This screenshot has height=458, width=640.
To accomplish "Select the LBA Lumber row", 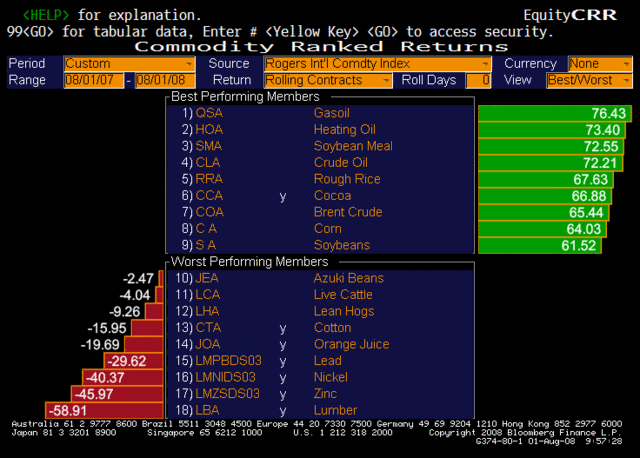I will pos(320,410).
